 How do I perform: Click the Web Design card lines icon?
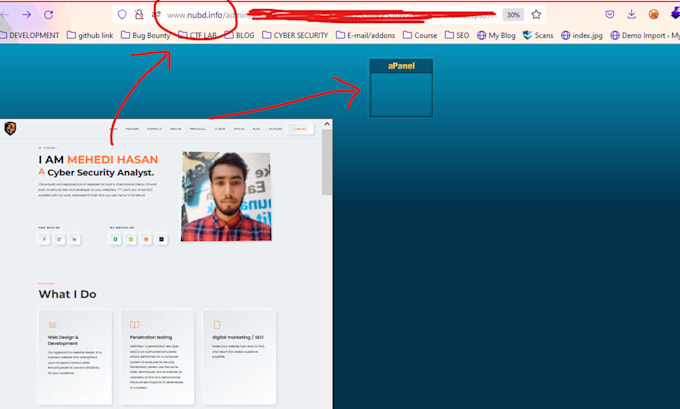click(x=52, y=325)
